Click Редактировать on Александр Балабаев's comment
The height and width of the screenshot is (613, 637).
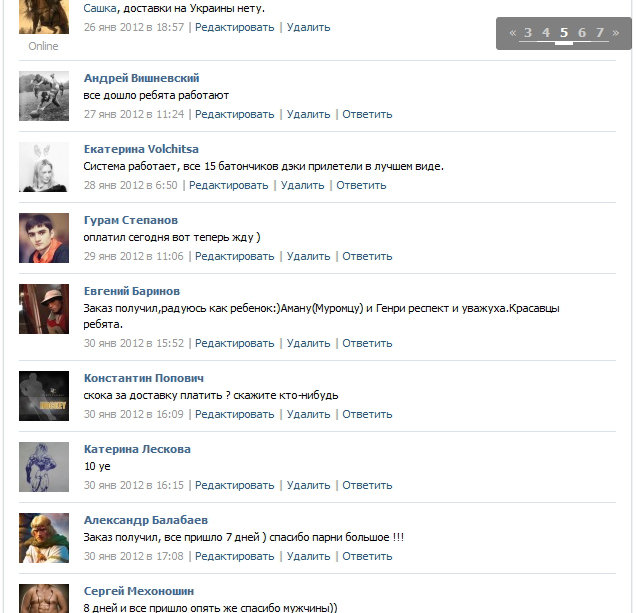[x=234, y=556]
